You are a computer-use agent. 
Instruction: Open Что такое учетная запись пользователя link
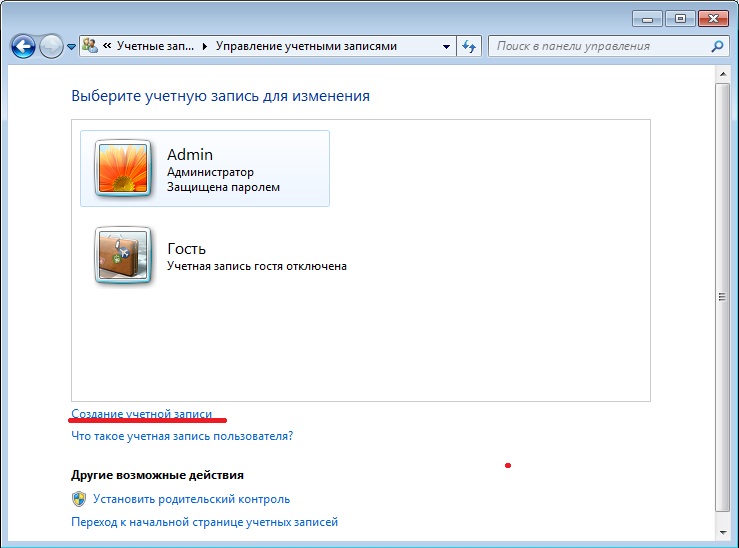click(x=182, y=436)
